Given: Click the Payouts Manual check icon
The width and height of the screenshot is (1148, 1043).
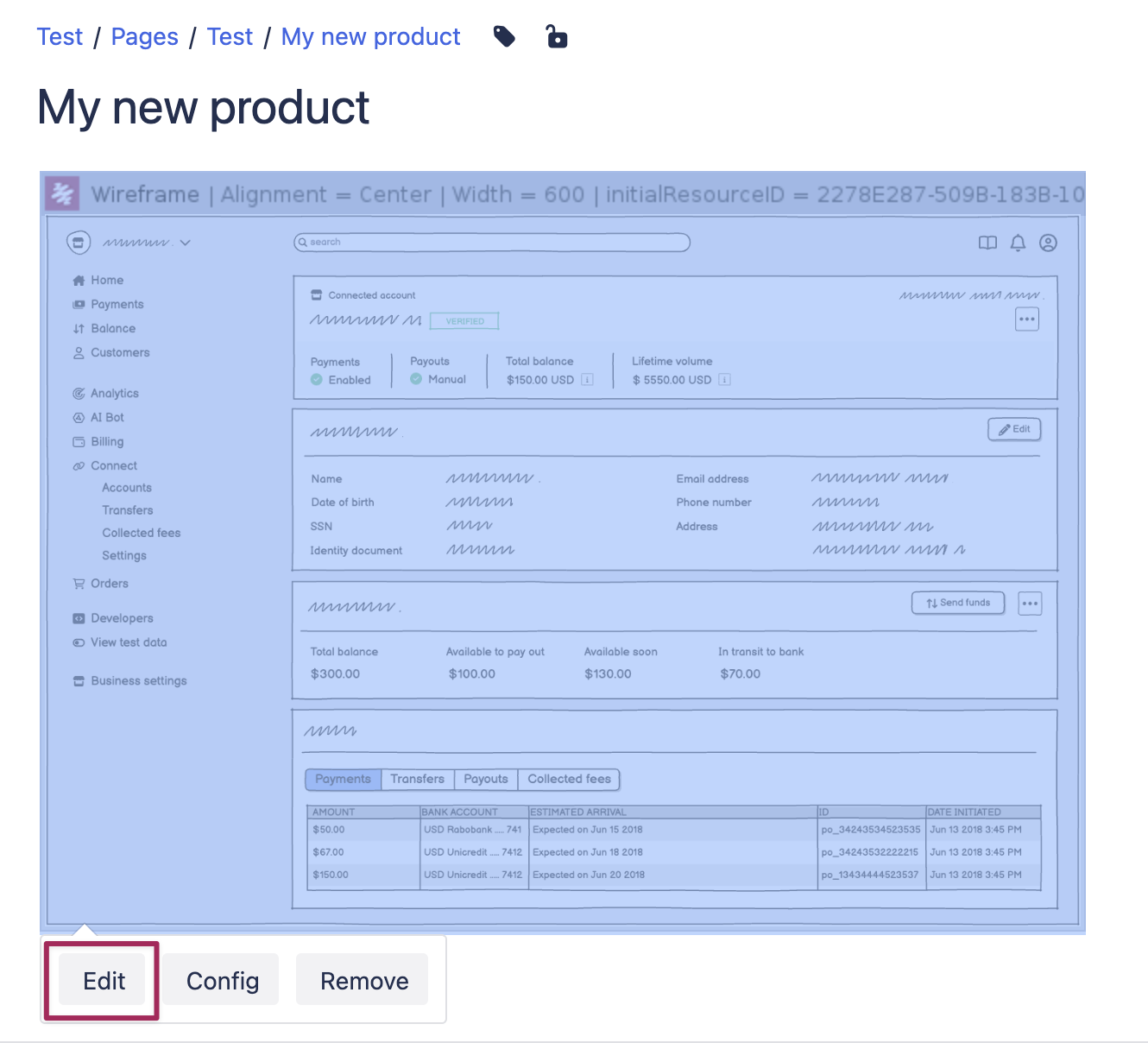Looking at the screenshot, I should (416, 378).
